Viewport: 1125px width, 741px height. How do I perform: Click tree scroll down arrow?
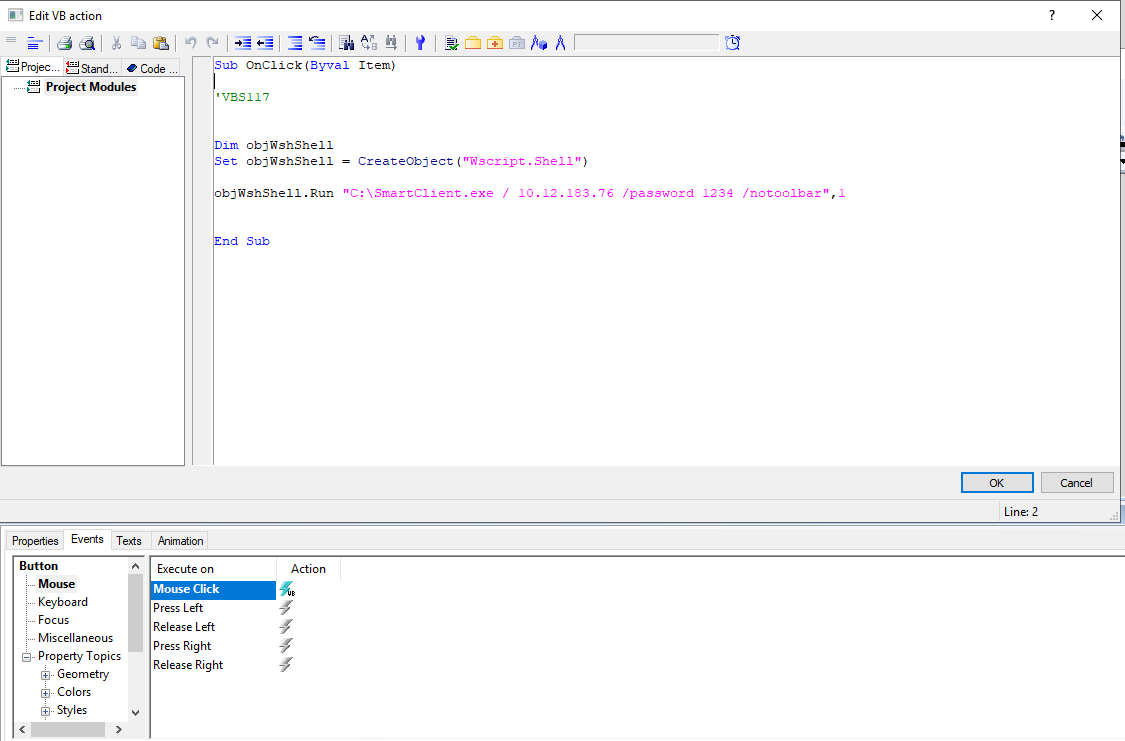pyautogui.click(x=135, y=712)
